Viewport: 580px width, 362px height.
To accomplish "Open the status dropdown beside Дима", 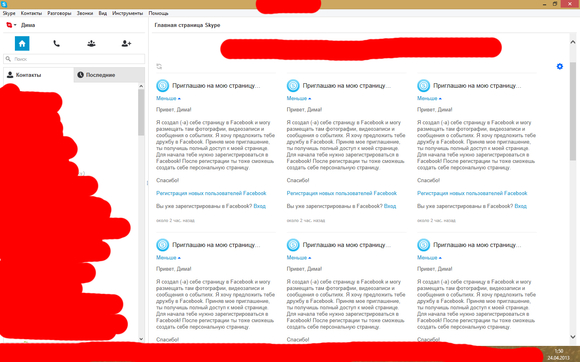I will (x=11, y=25).
